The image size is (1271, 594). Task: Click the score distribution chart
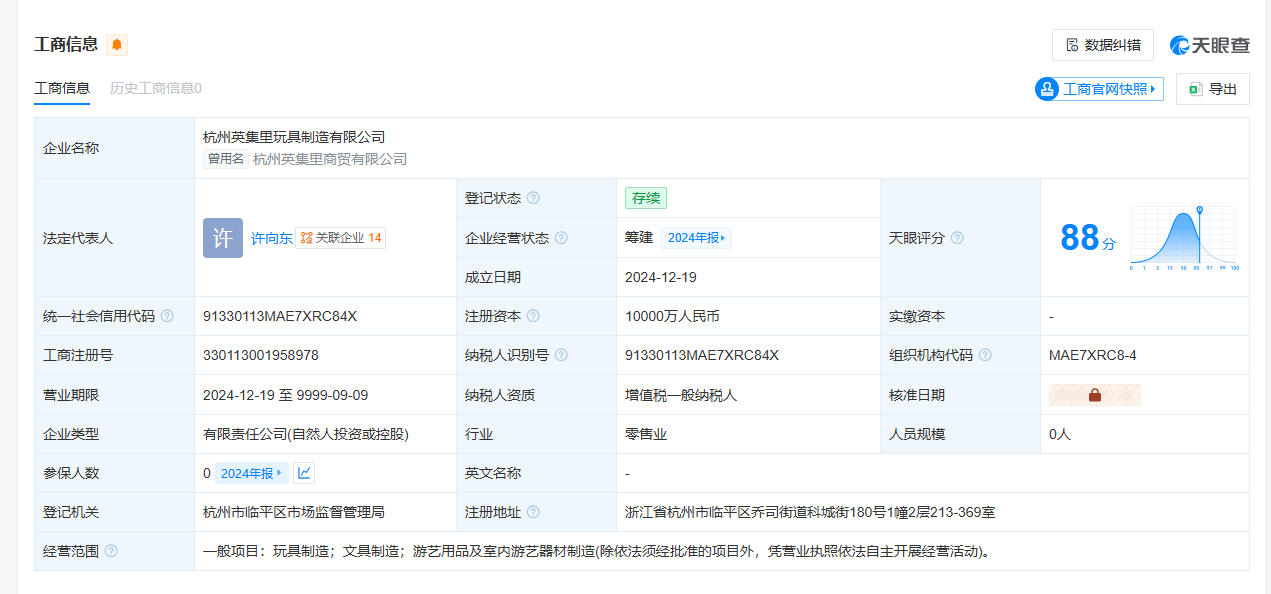coord(1185,238)
